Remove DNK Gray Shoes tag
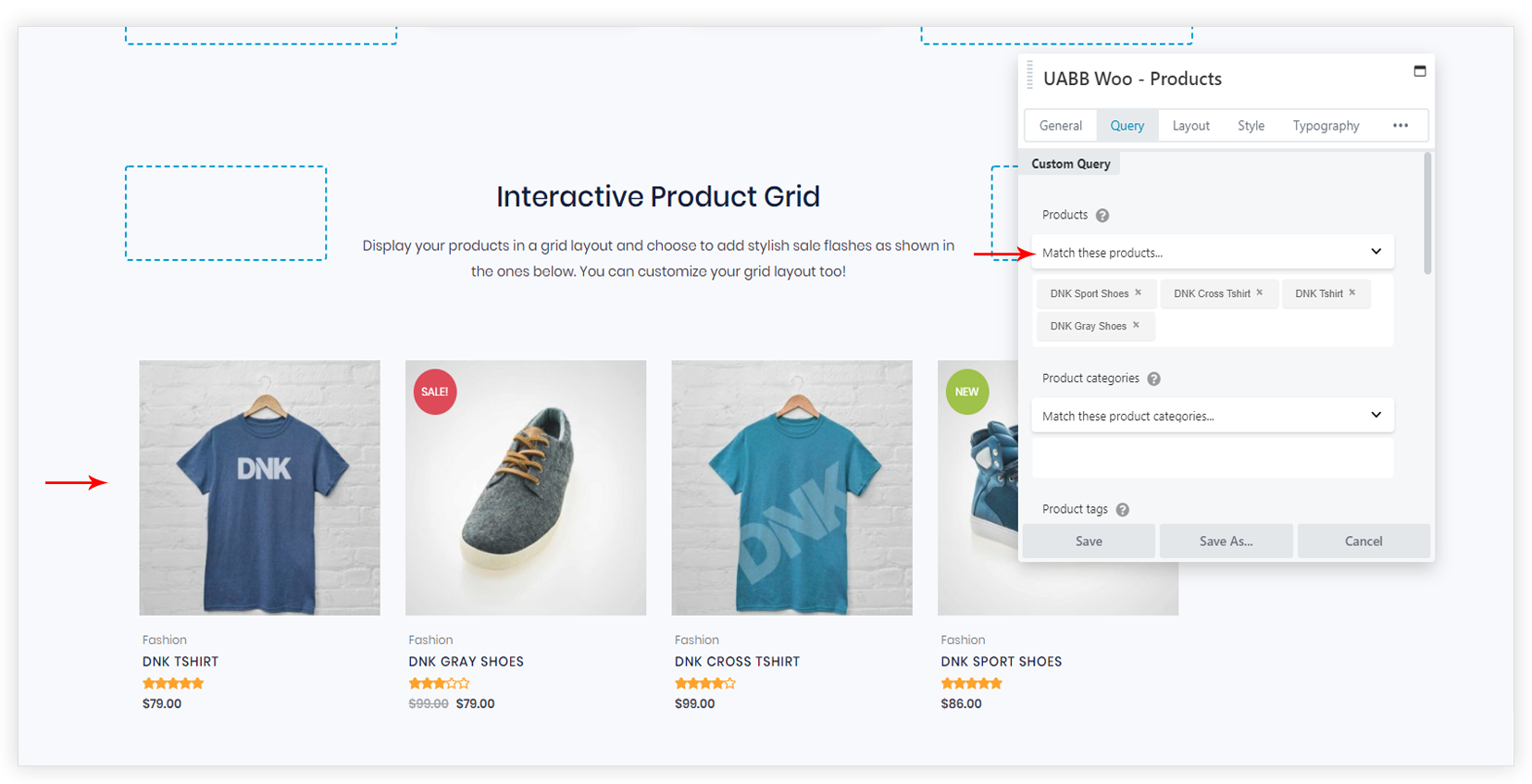Screen dimensions: 1532x784 1136,325
